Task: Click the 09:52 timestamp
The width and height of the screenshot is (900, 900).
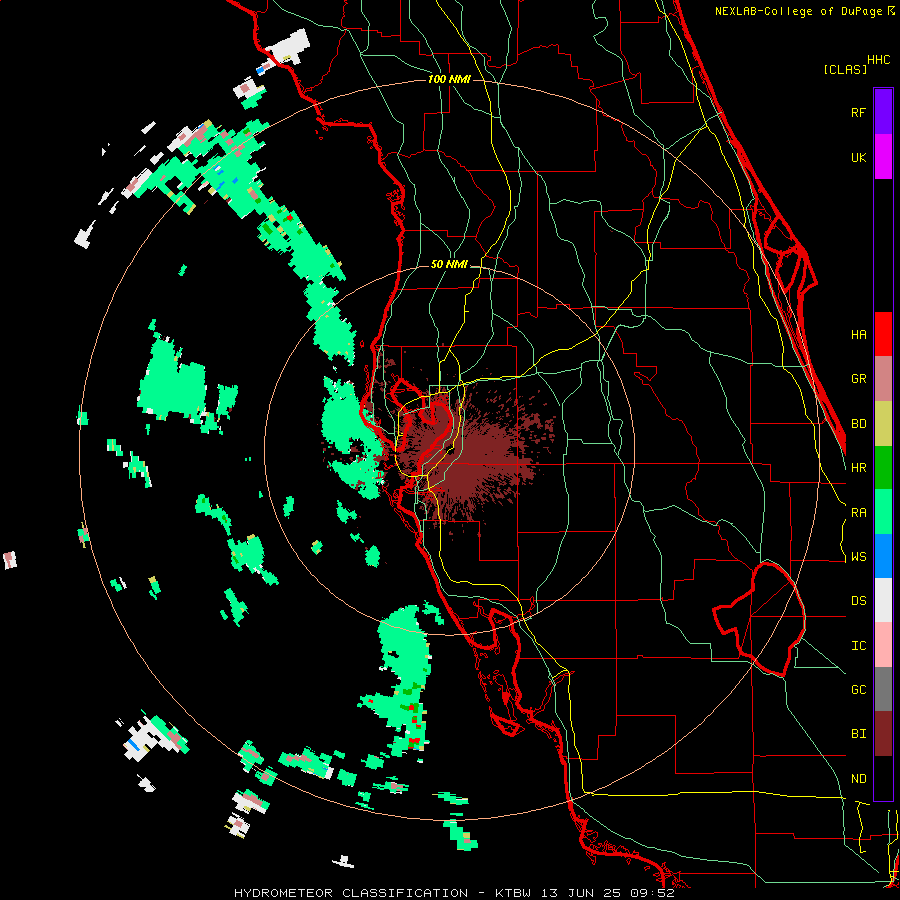Action: tap(655, 893)
